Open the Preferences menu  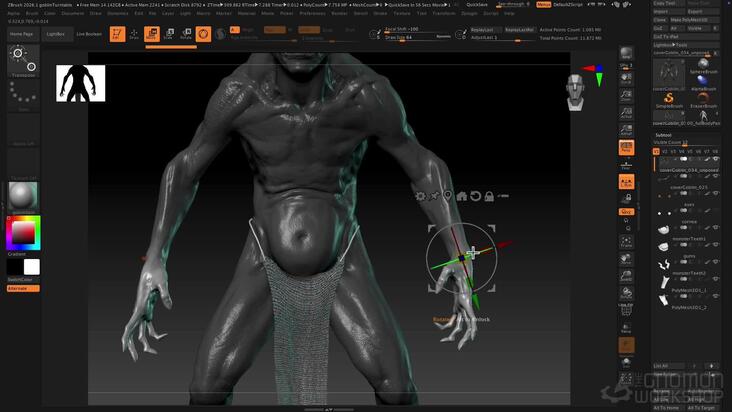(x=312, y=14)
